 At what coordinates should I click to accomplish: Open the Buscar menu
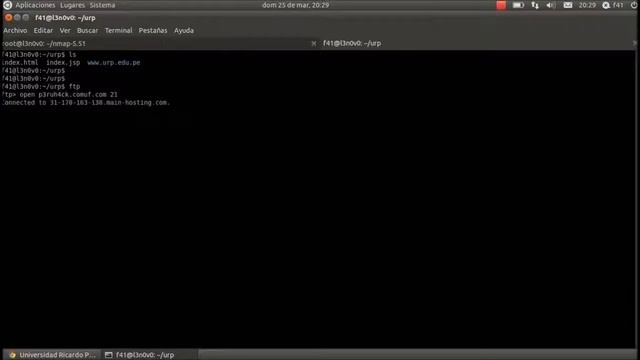click(87, 31)
